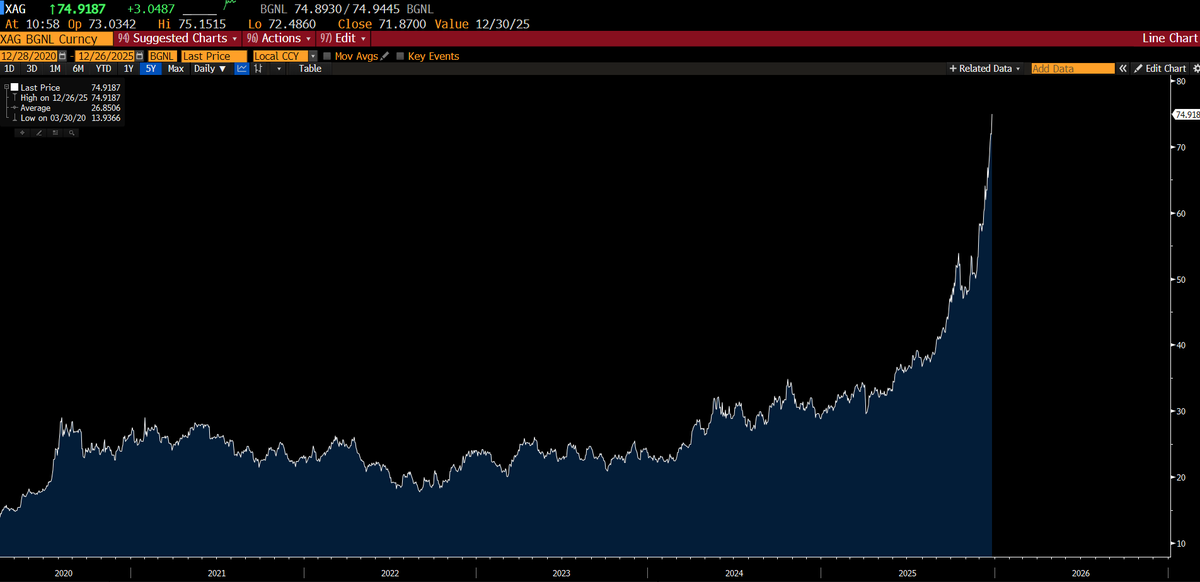Open start date calendar icon beside 12/28/2020
This screenshot has width=1200, height=582.
point(62,56)
